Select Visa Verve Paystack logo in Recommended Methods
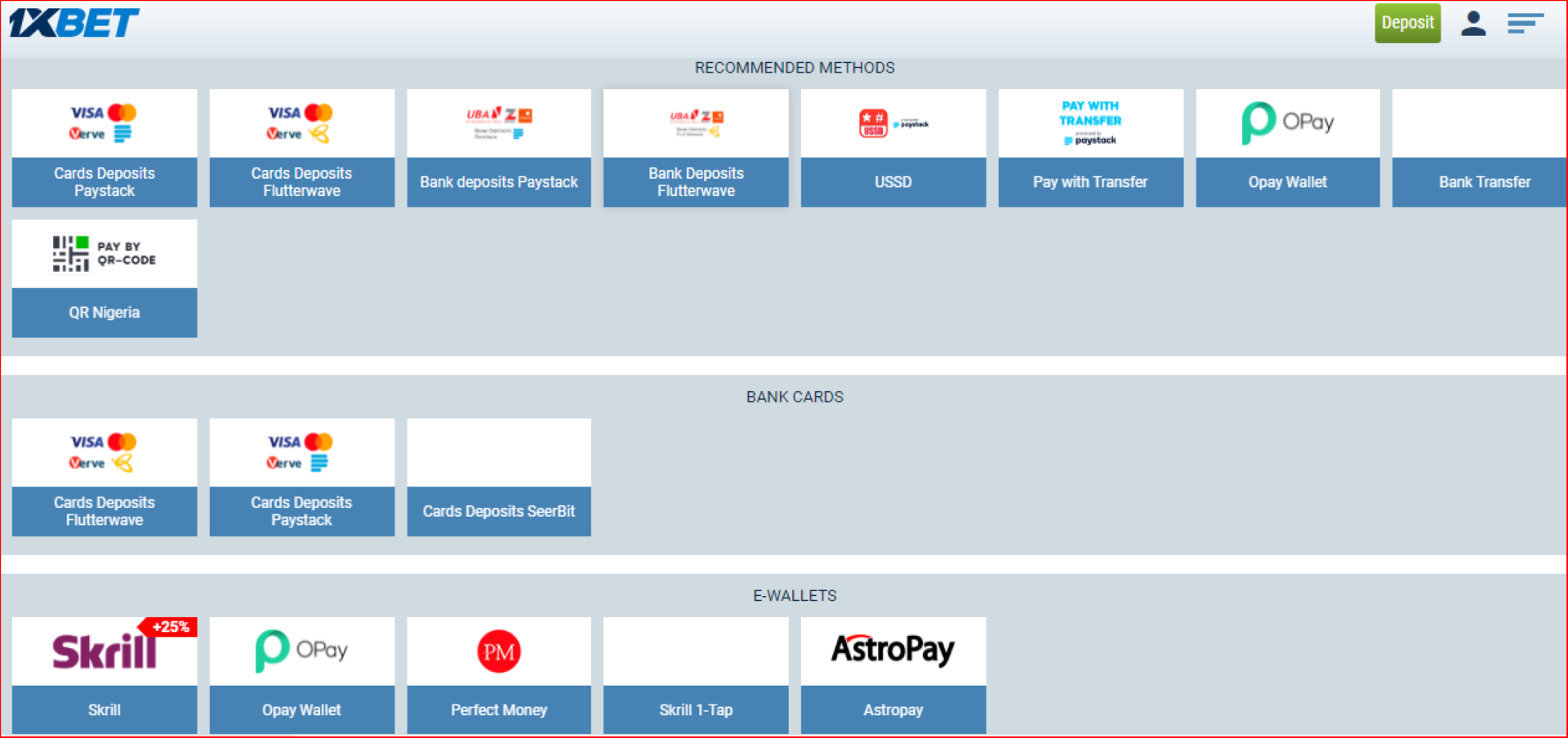The width and height of the screenshot is (1568, 738). click(104, 123)
